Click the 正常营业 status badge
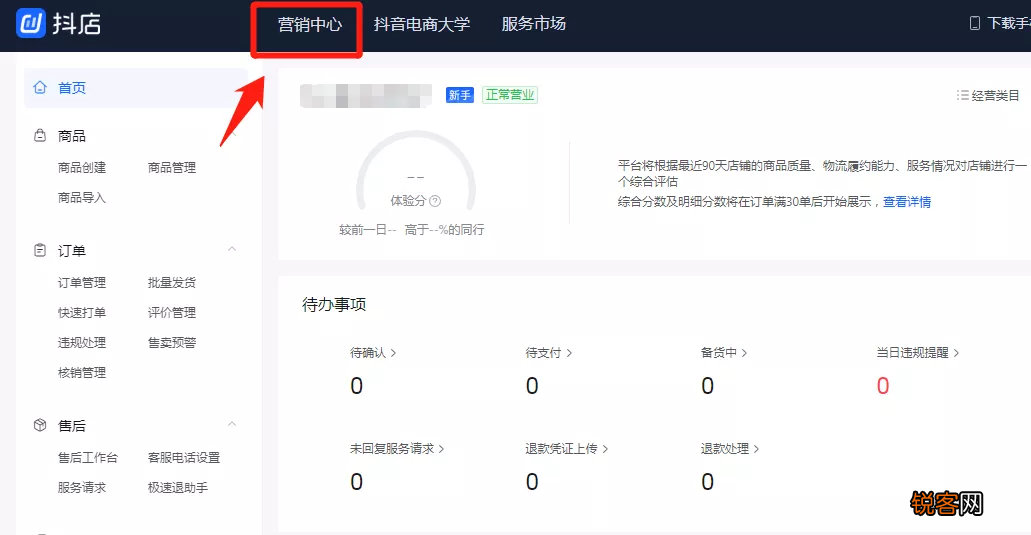 [x=510, y=95]
